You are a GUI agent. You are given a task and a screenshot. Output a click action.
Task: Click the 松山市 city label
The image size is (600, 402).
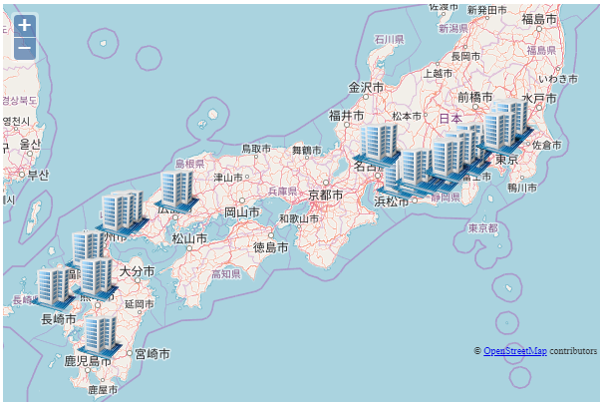[189, 239]
